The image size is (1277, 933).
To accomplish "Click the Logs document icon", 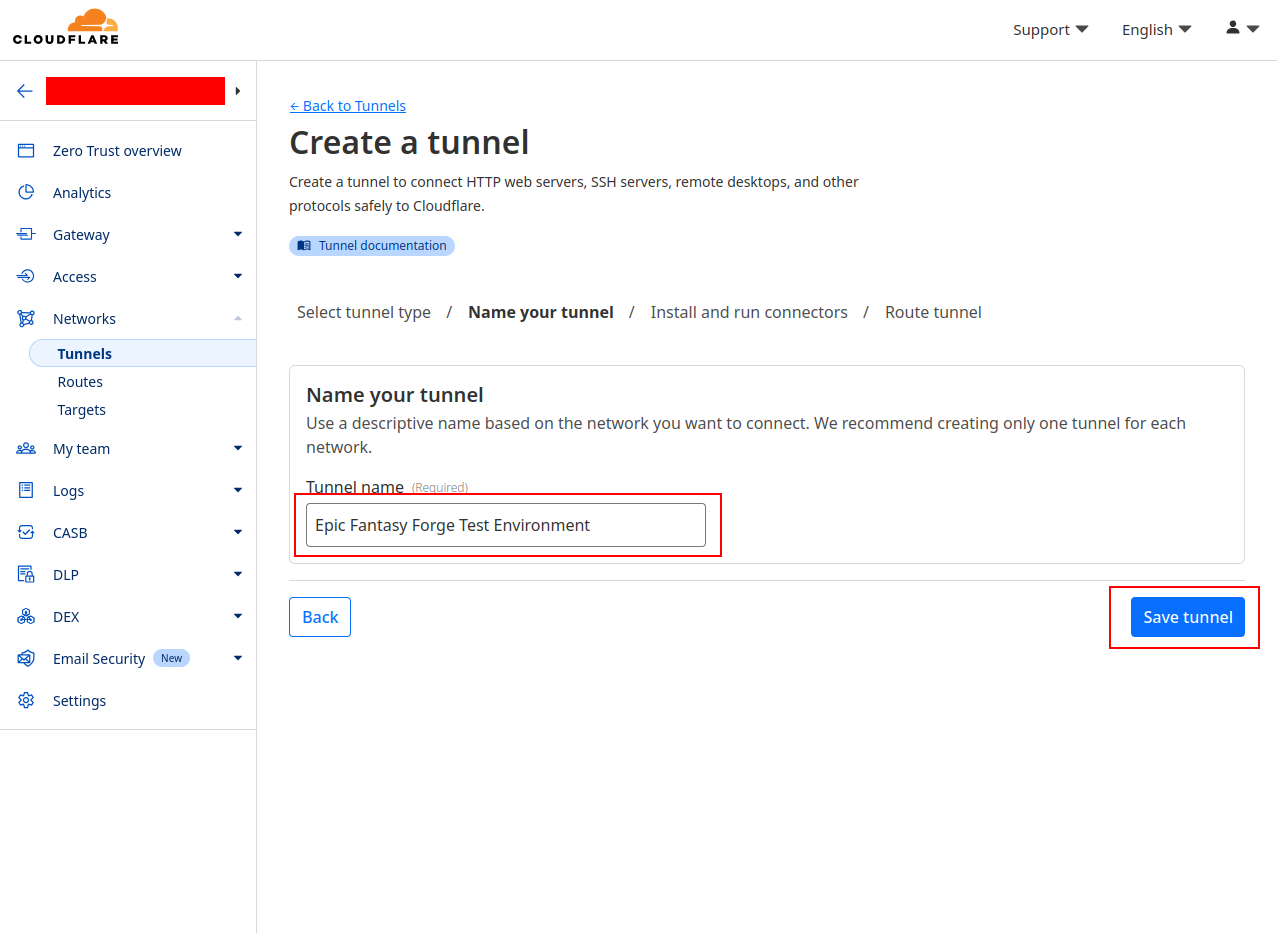I will [26, 491].
